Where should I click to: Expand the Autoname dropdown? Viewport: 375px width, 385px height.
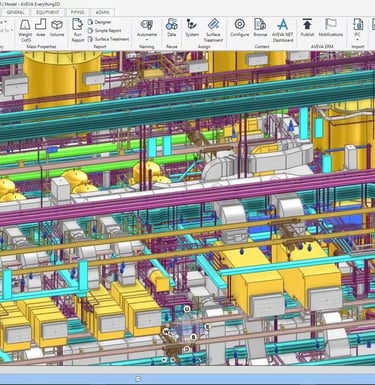(x=147, y=39)
